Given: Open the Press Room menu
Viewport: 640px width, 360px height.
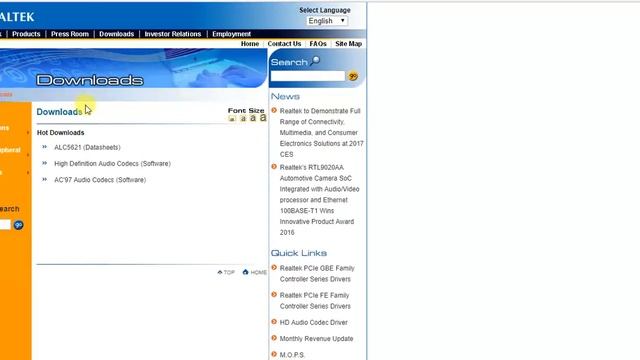Looking at the screenshot, I should [70, 34].
